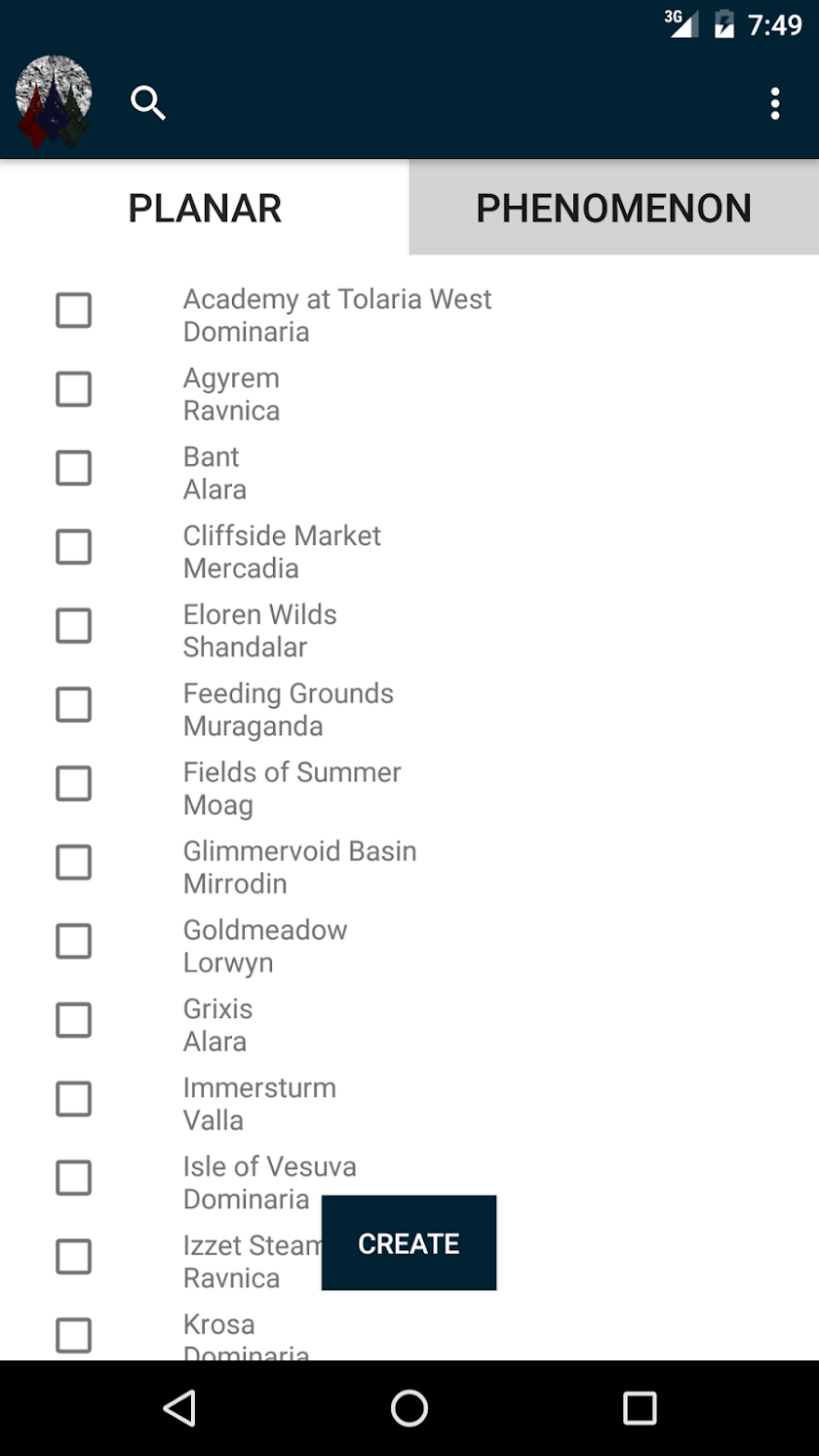Check the Eloren Wilds checkbox

click(74, 626)
